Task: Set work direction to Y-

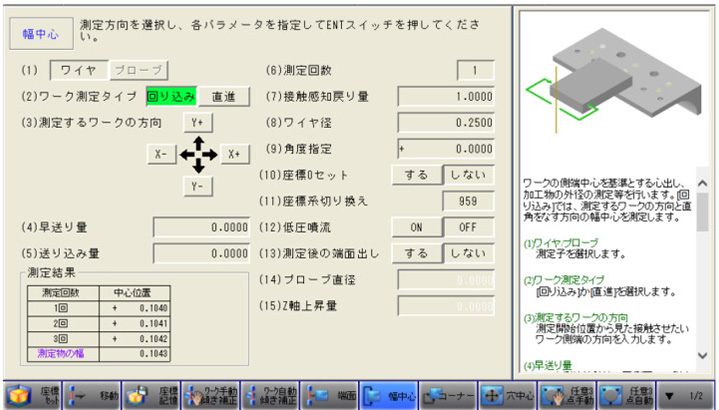Action: [198, 186]
